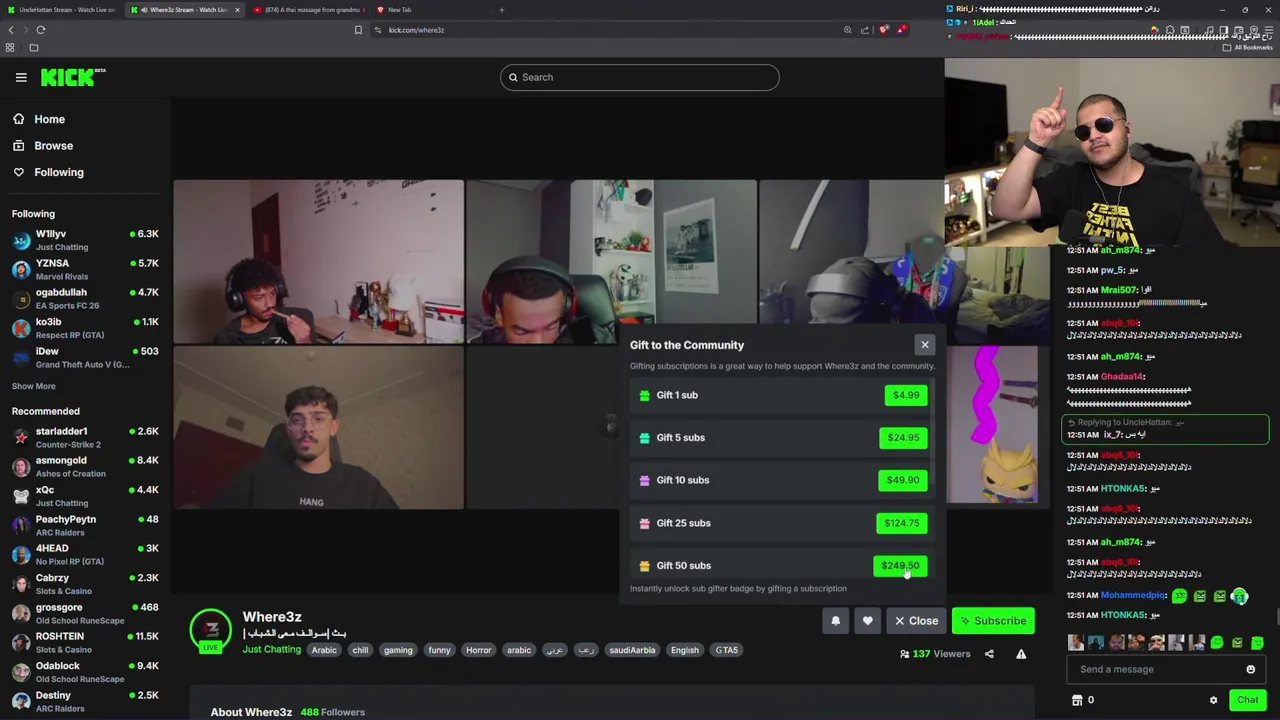Image resolution: width=1280 pixels, height=720 pixels.
Task: Select the saudiAarbia tag
Action: pos(632,650)
